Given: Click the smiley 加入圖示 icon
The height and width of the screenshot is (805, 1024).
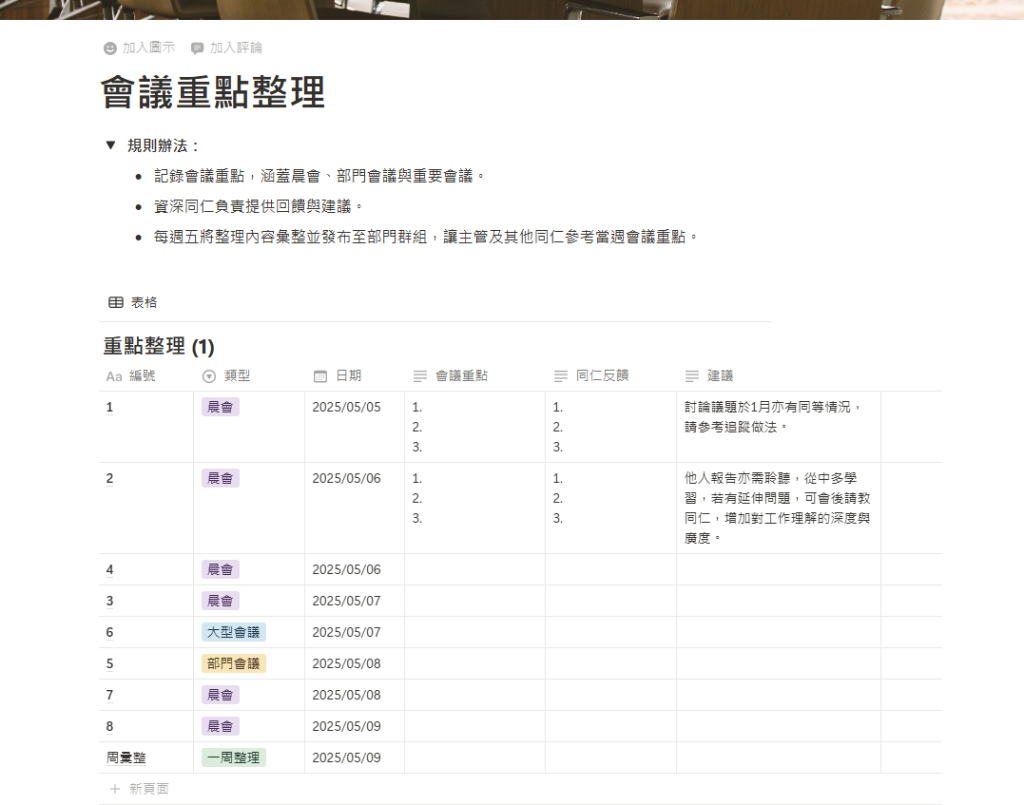Looking at the screenshot, I should tap(110, 48).
